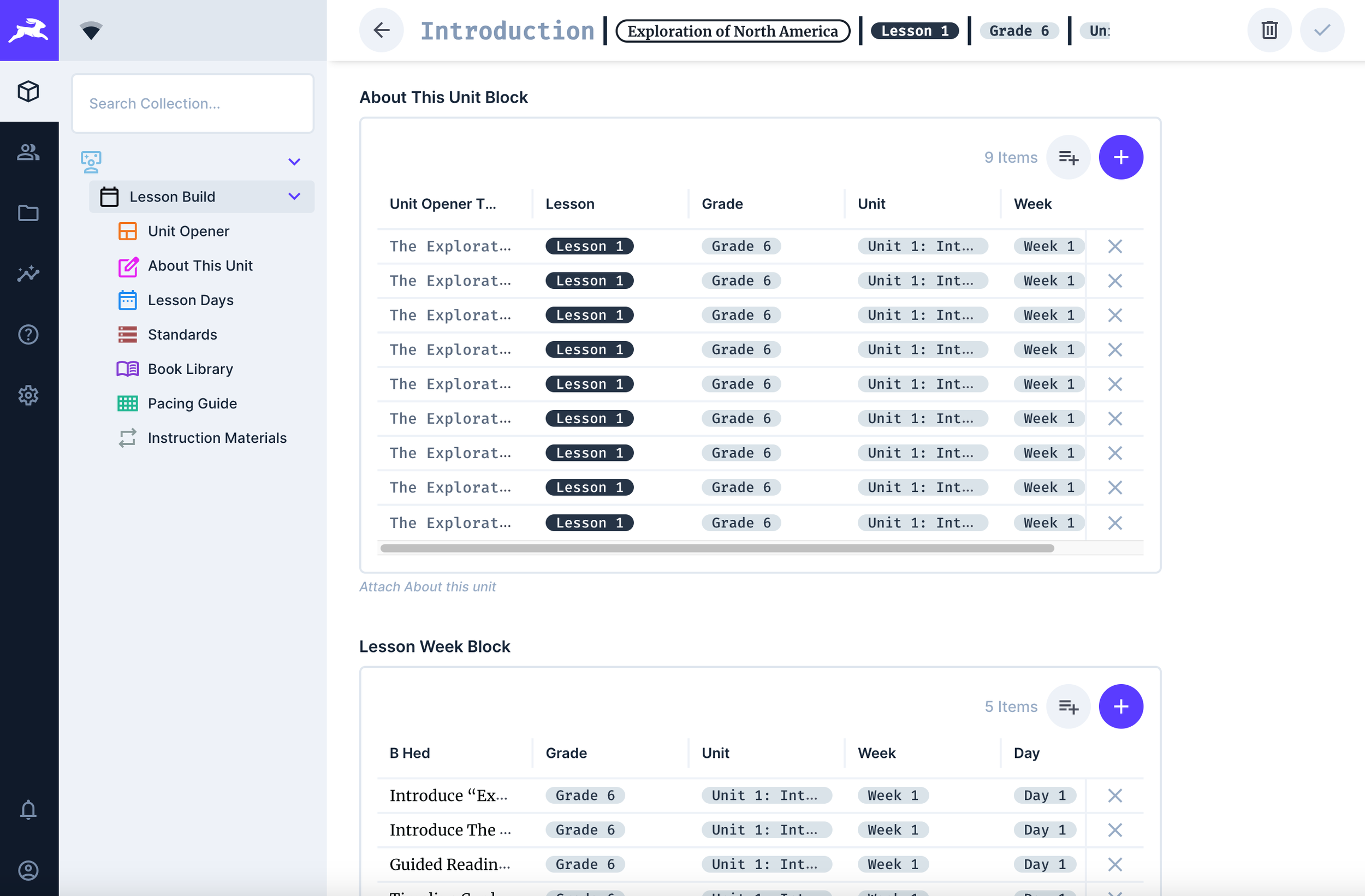The width and height of the screenshot is (1365, 896).
Task: Click the checkmark save icon
Action: pos(1322,31)
